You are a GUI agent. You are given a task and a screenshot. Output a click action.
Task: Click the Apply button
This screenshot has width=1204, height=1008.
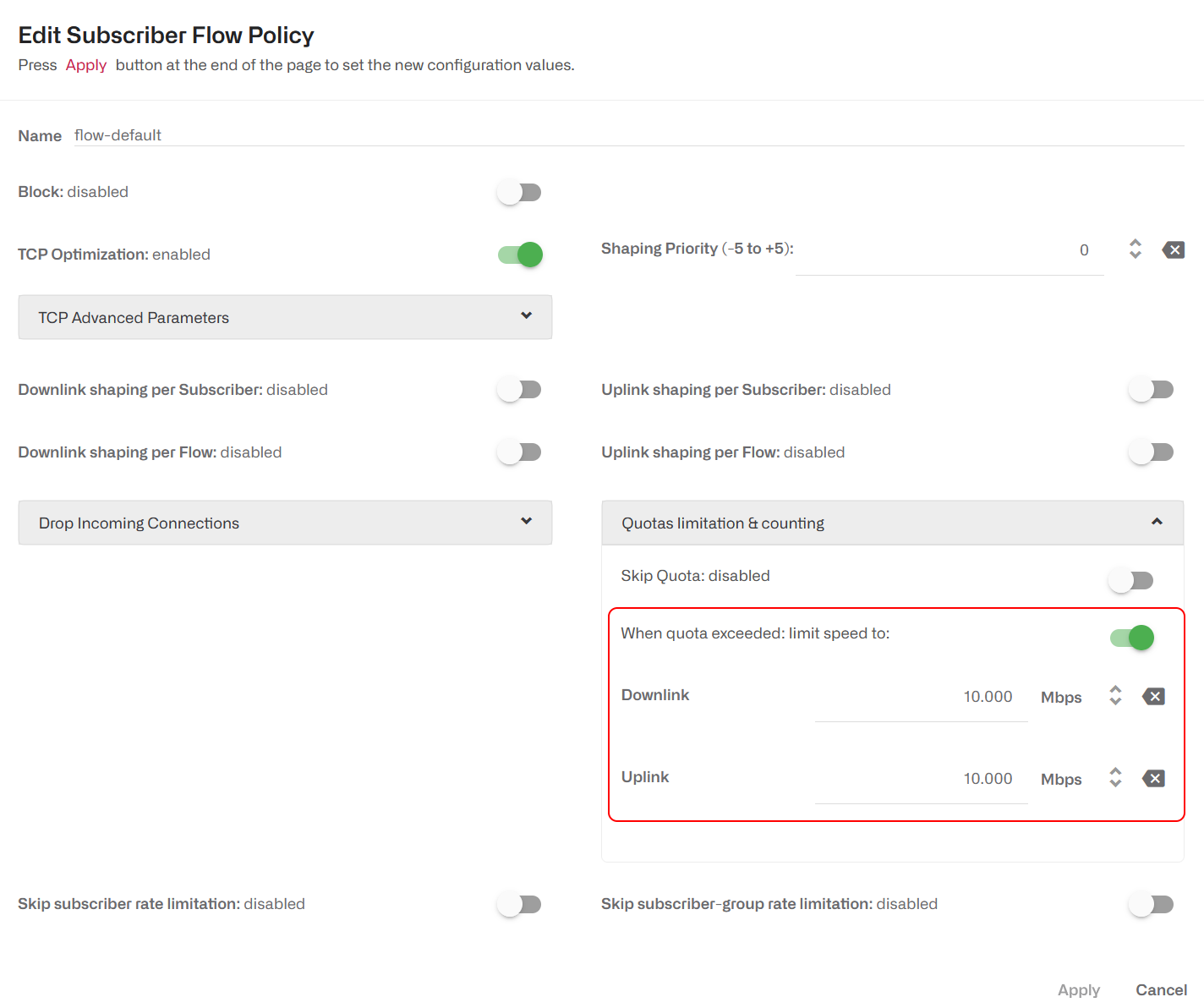click(1079, 989)
